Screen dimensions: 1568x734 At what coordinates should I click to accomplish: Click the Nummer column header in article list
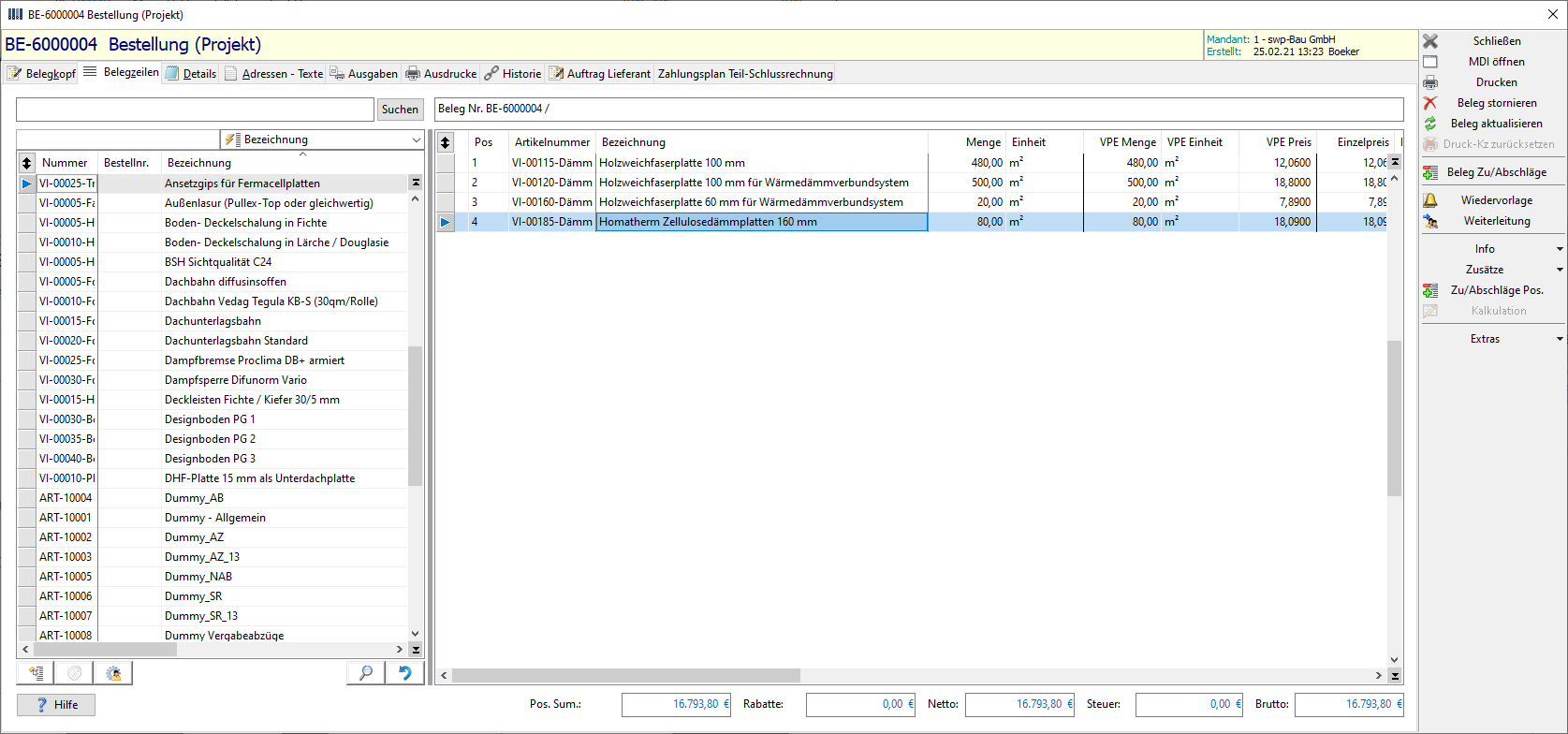click(x=66, y=163)
